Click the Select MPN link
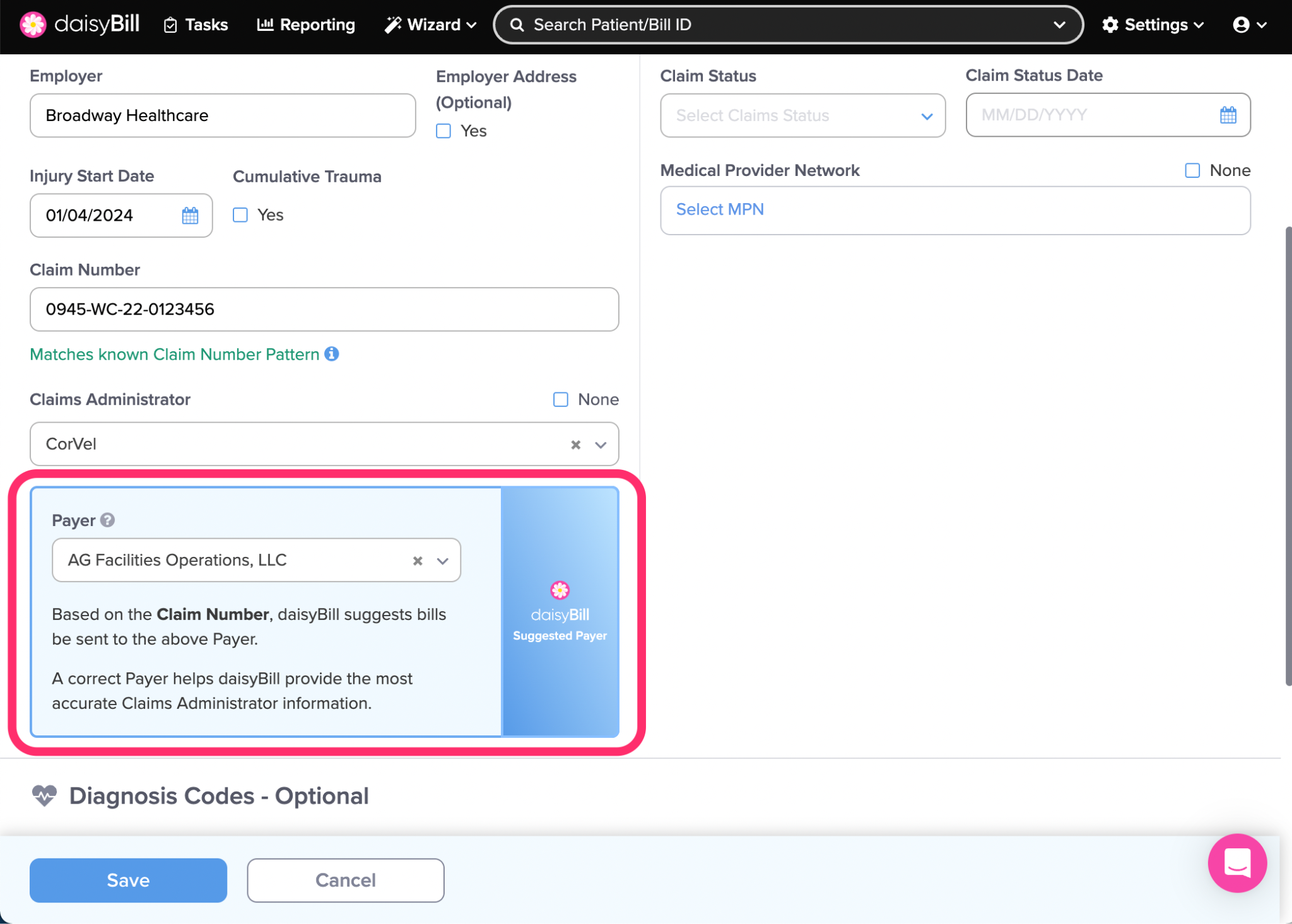This screenshot has height=924, width=1292. click(x=720, y=209)
